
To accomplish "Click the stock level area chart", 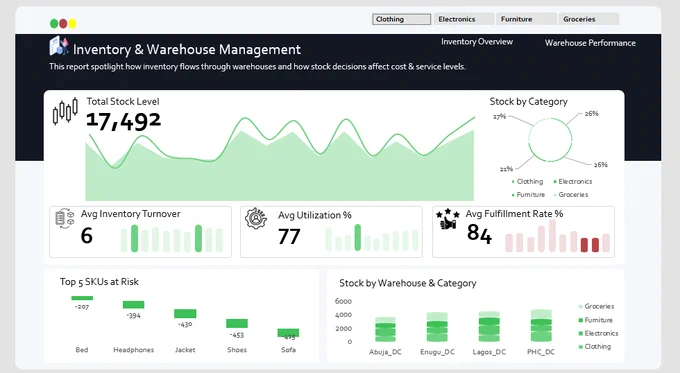I will pos(280,158).
